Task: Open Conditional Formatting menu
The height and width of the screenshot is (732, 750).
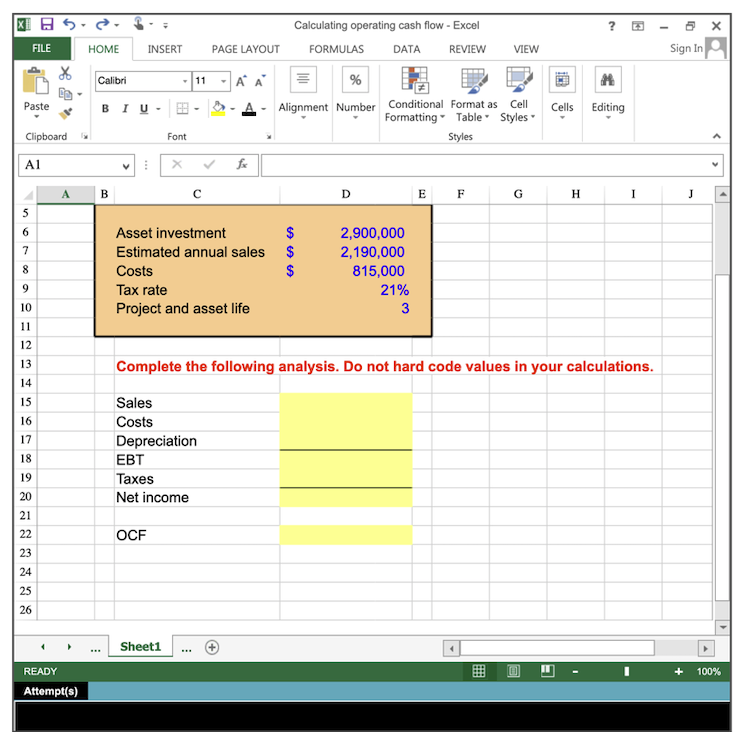Action: (415, 95)
